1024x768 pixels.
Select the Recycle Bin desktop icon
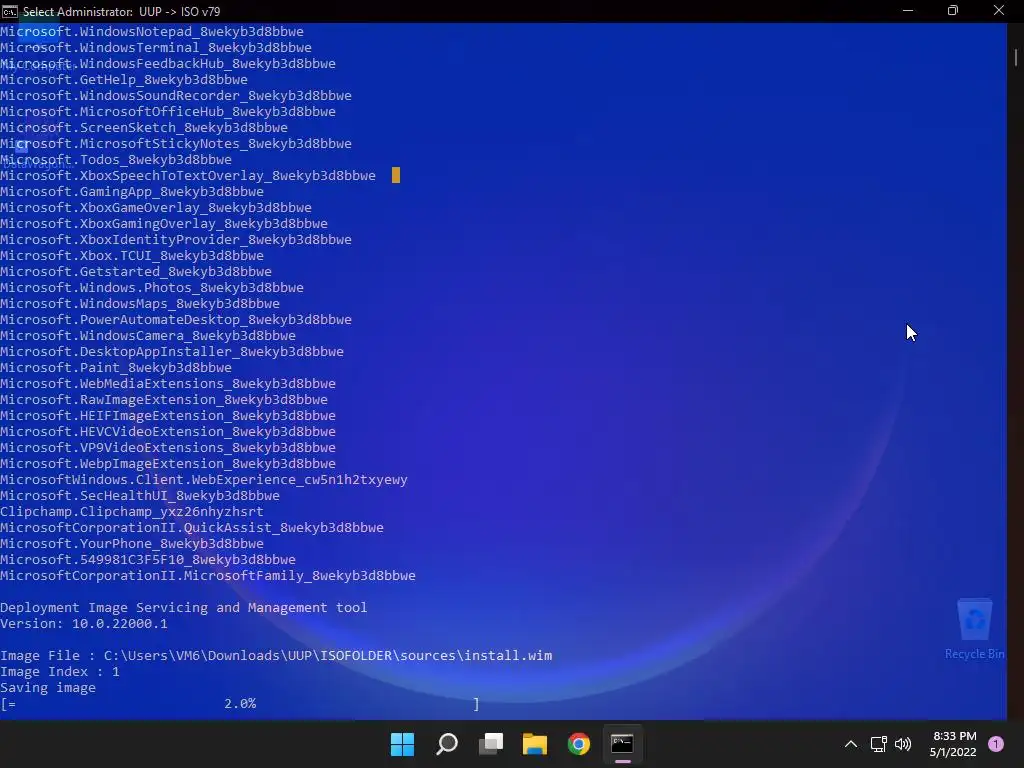[x=974, y=629]
